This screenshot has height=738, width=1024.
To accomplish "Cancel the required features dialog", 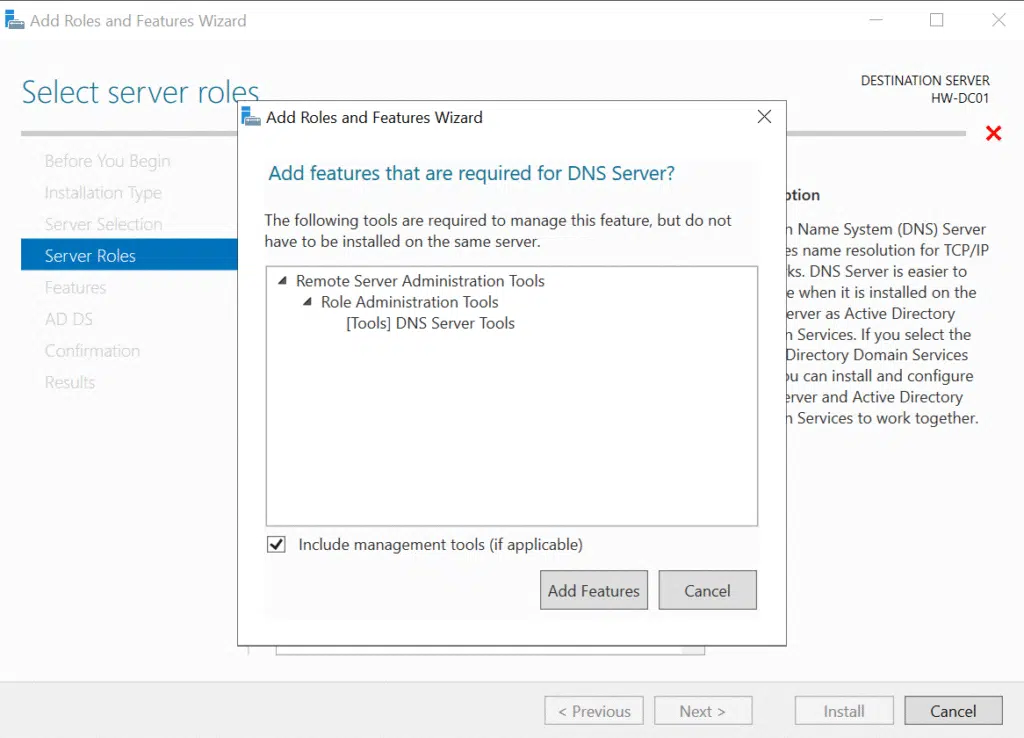I will [707, 590].
